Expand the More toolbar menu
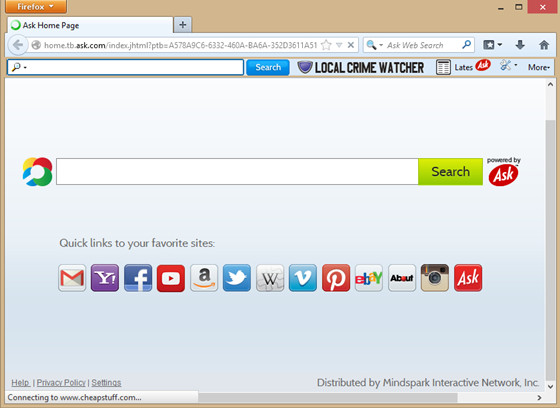Screen dimensions: 560x408 [539, 67]
